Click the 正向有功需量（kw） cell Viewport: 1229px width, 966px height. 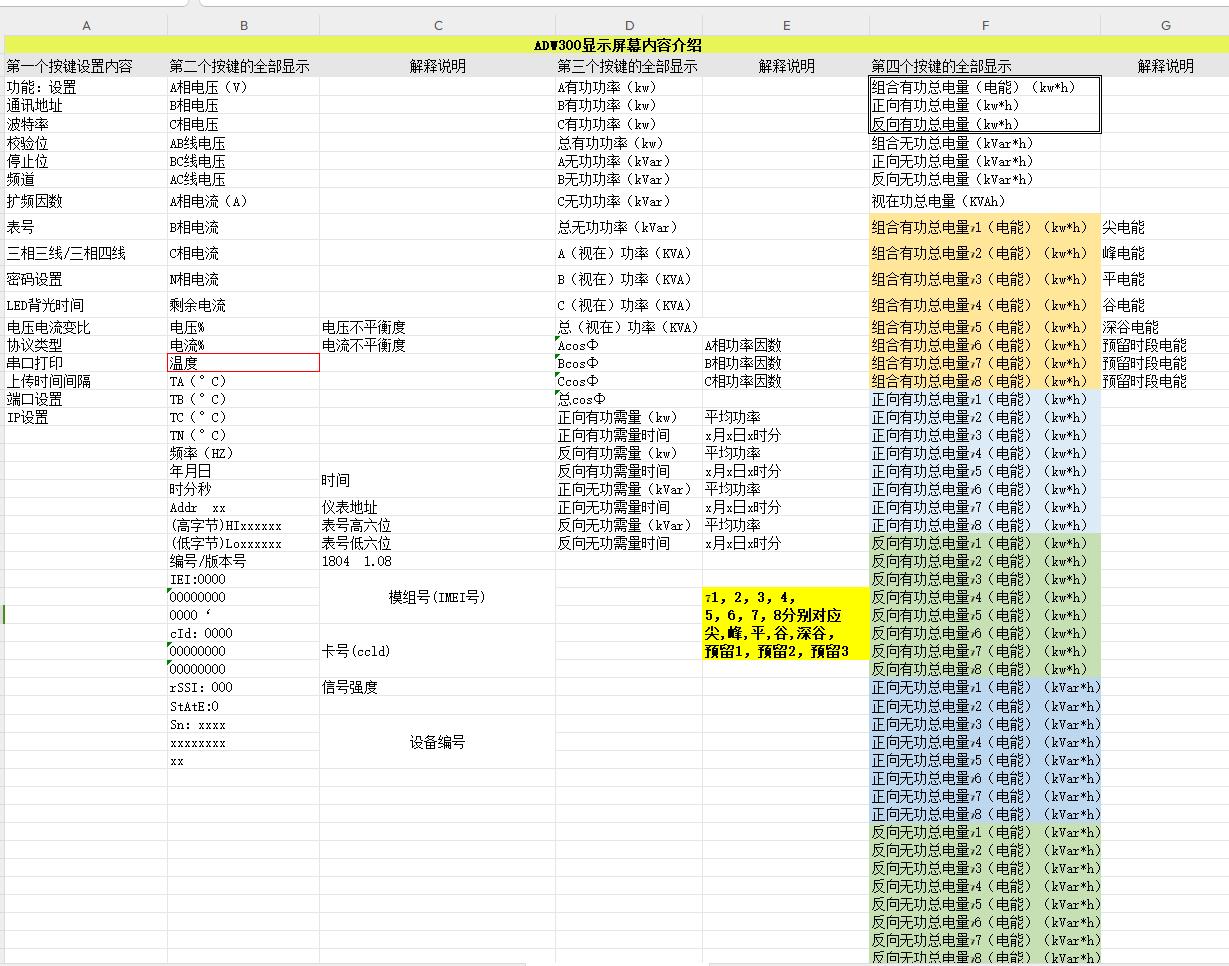(x=629, y=417)
